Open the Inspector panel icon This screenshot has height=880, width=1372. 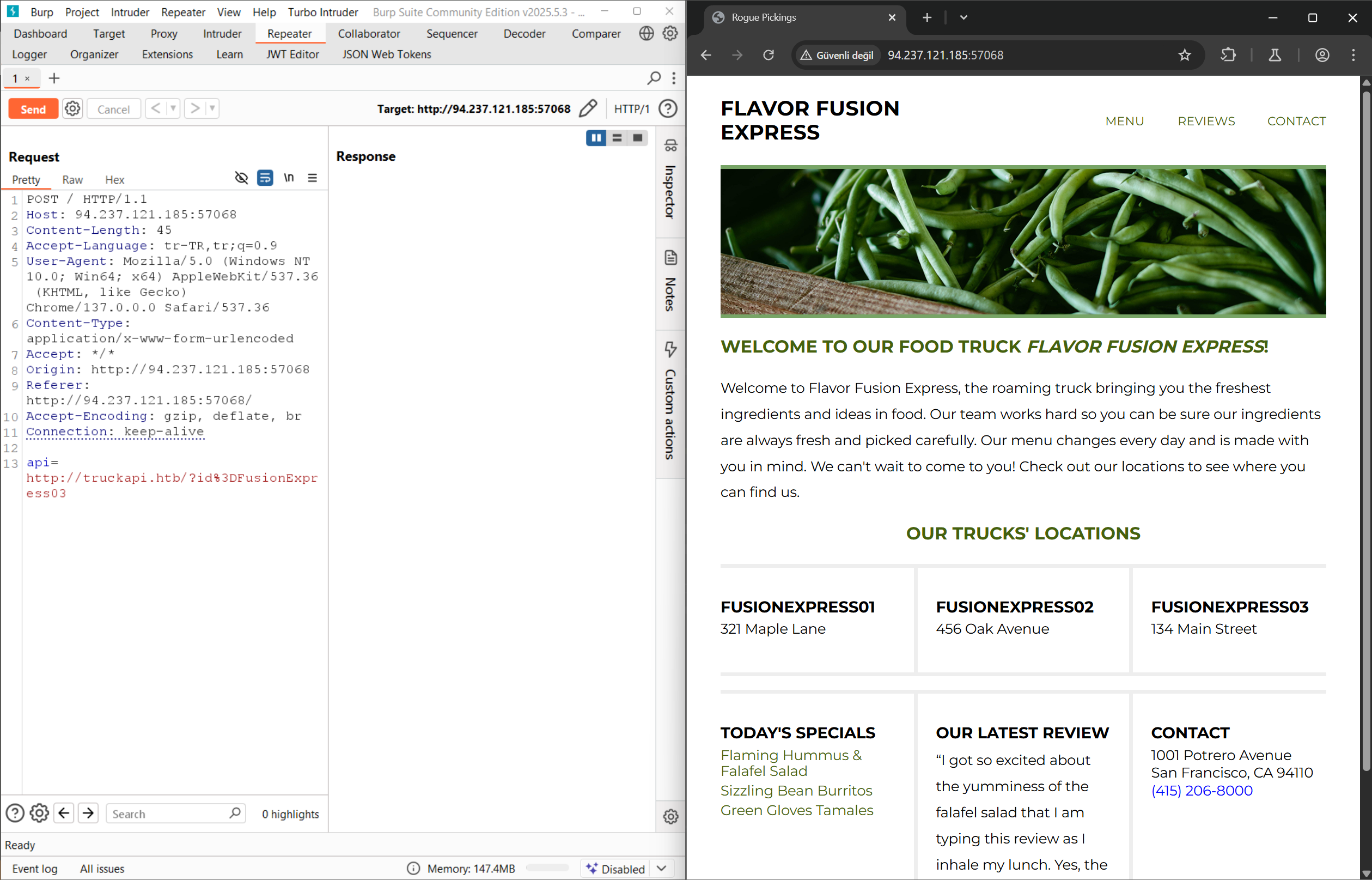[x=670, y=145]
